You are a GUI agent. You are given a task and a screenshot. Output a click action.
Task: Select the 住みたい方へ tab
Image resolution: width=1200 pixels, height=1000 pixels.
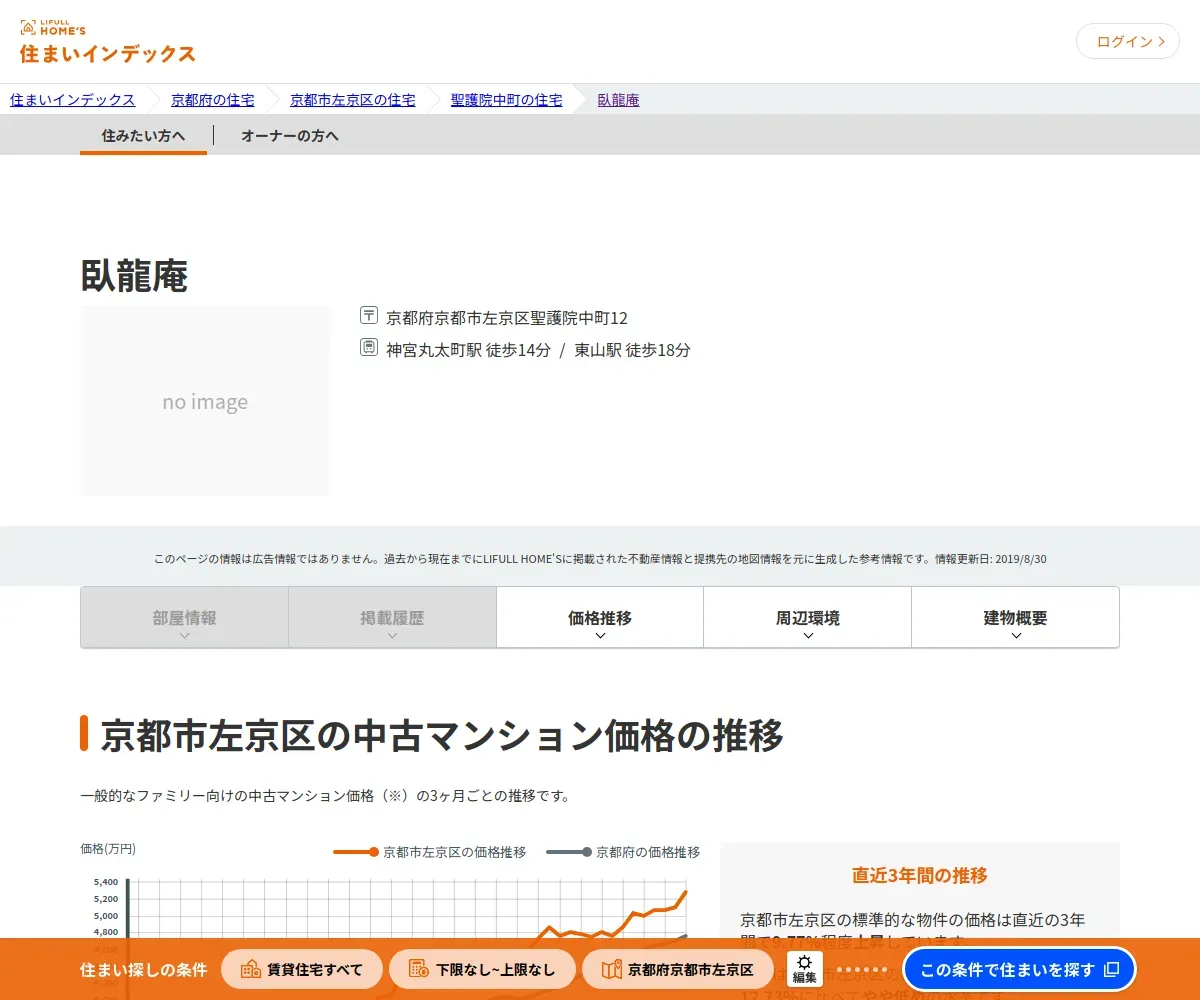pyautogui.click(x=143, y=135)
